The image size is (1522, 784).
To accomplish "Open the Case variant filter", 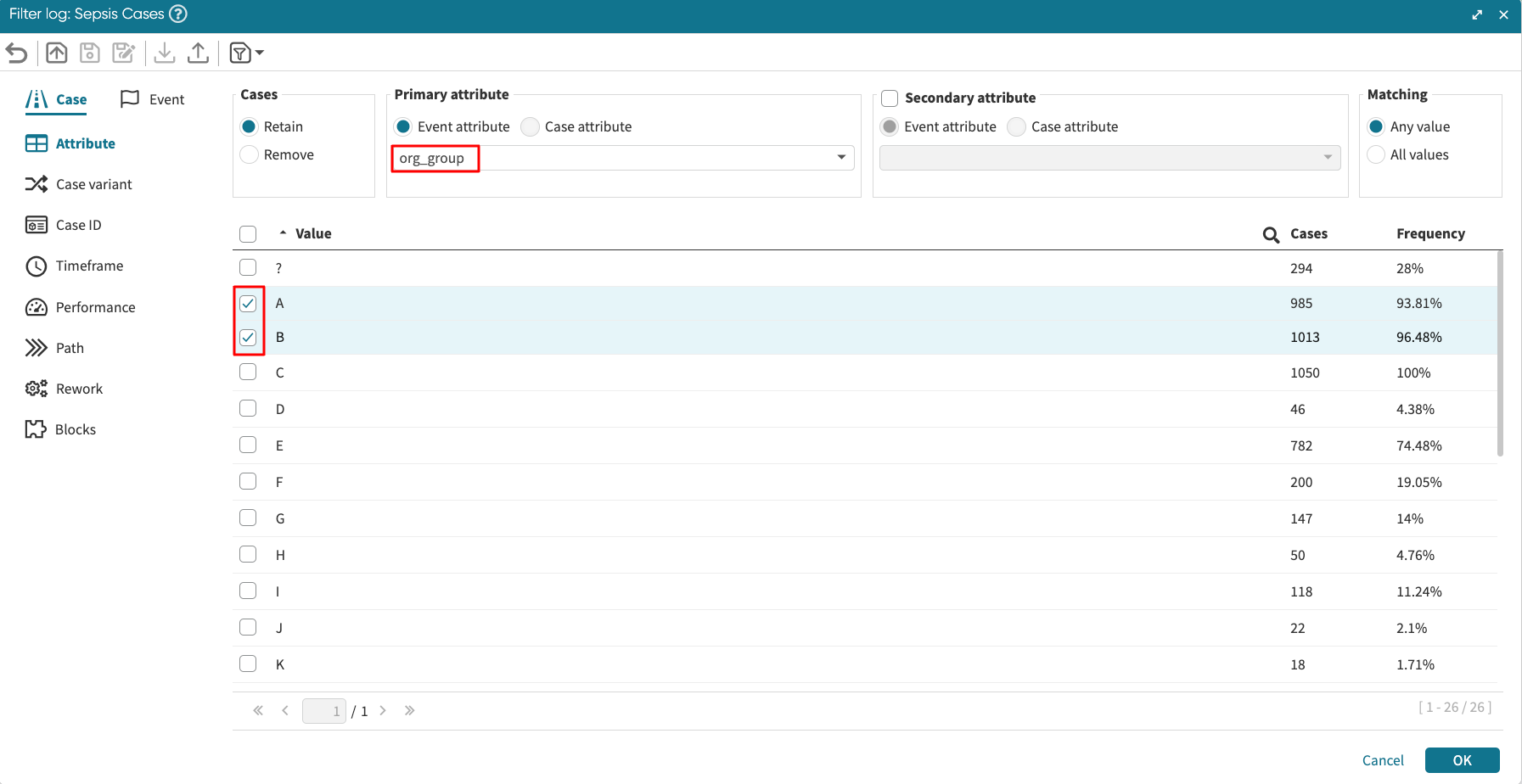I will (x=93, y=184).
